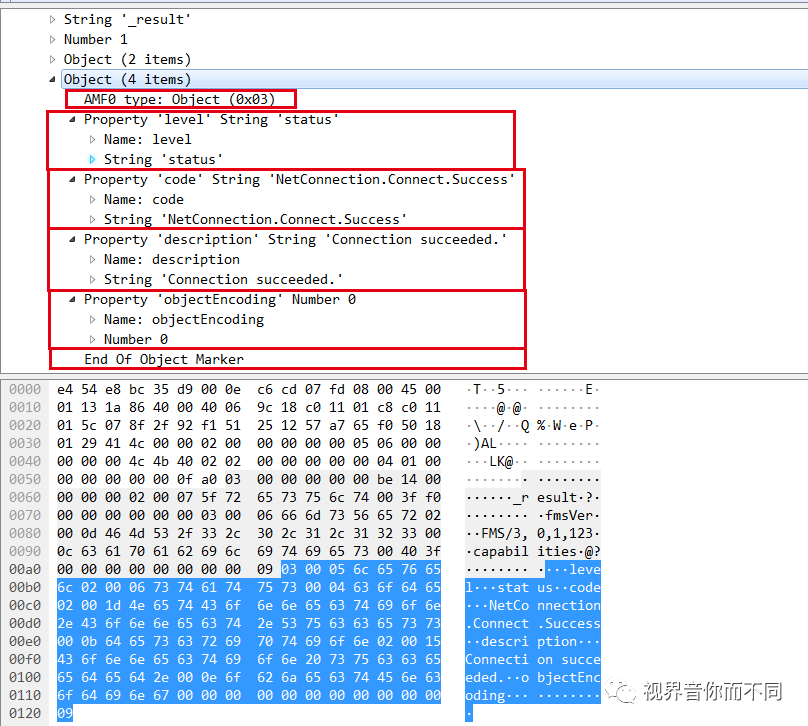Click hex offset 0050
Viewport: 808px width, 726px height.
click(x=25, y=480)
